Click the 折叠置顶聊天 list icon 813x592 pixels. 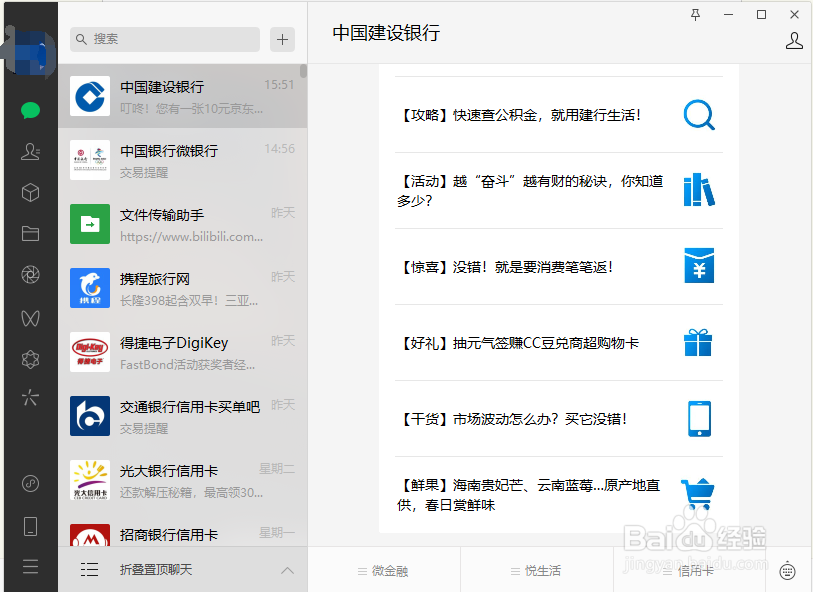tap(89, 570)
